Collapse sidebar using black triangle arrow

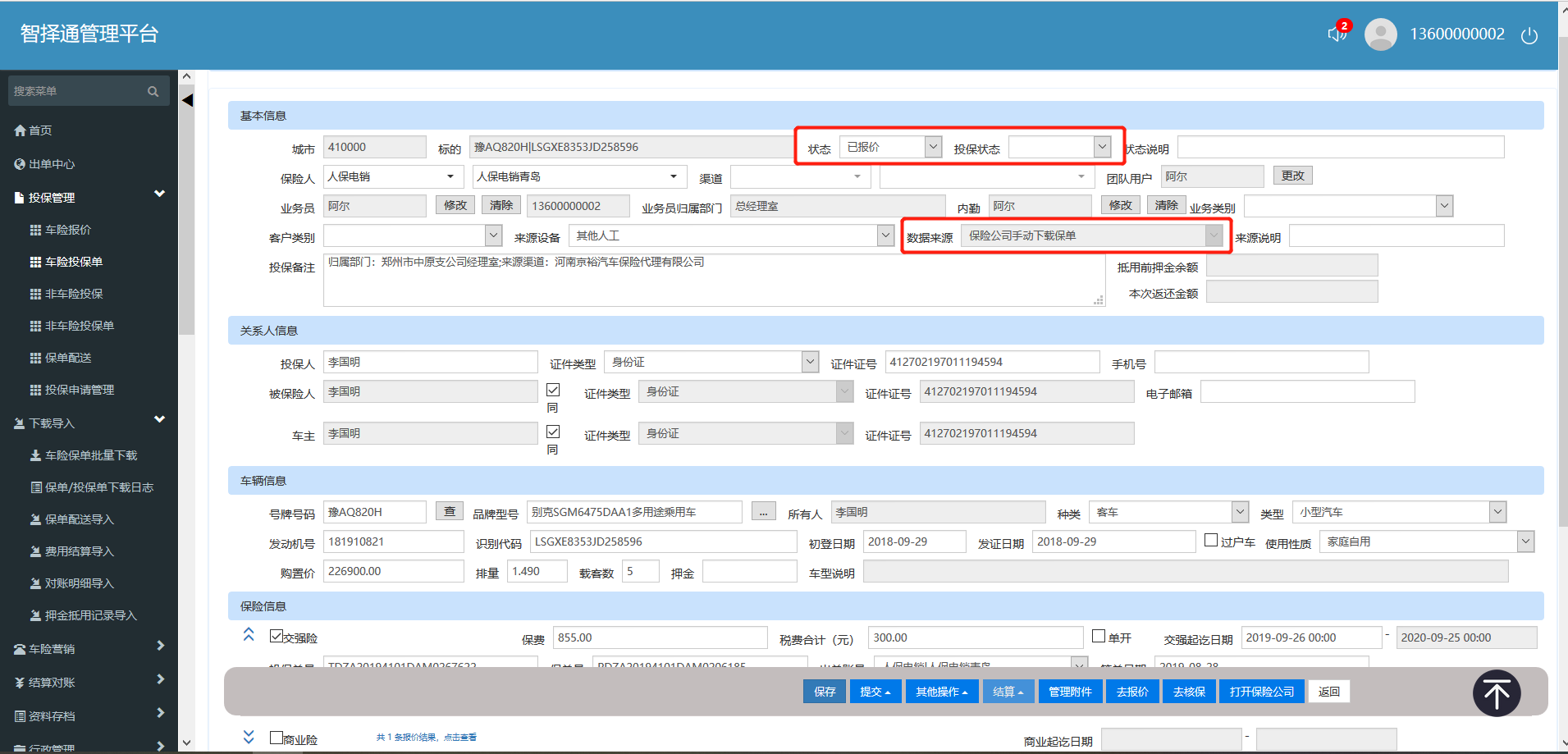click(x=187, y=100)
